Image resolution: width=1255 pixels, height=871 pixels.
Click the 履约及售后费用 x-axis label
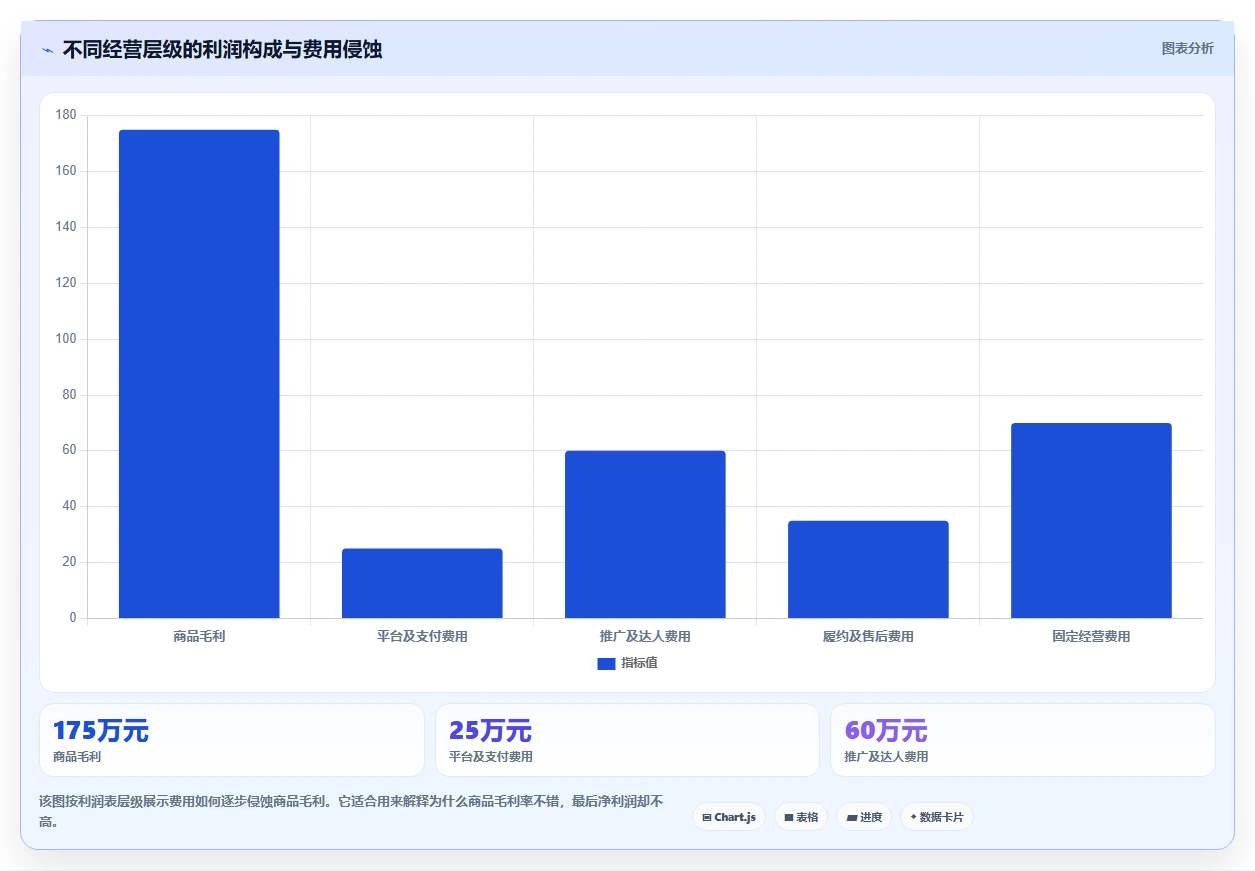click(x=868, y=637)
